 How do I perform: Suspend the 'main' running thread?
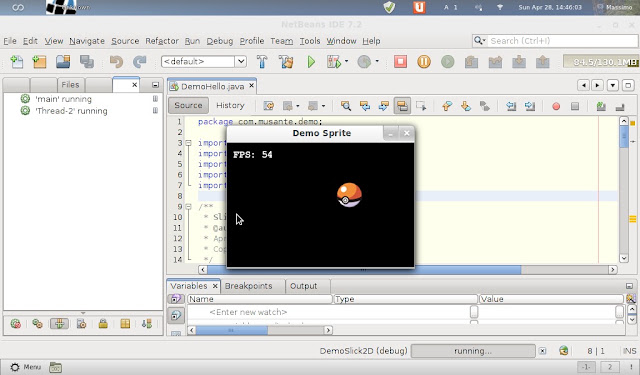pos(155,99)
